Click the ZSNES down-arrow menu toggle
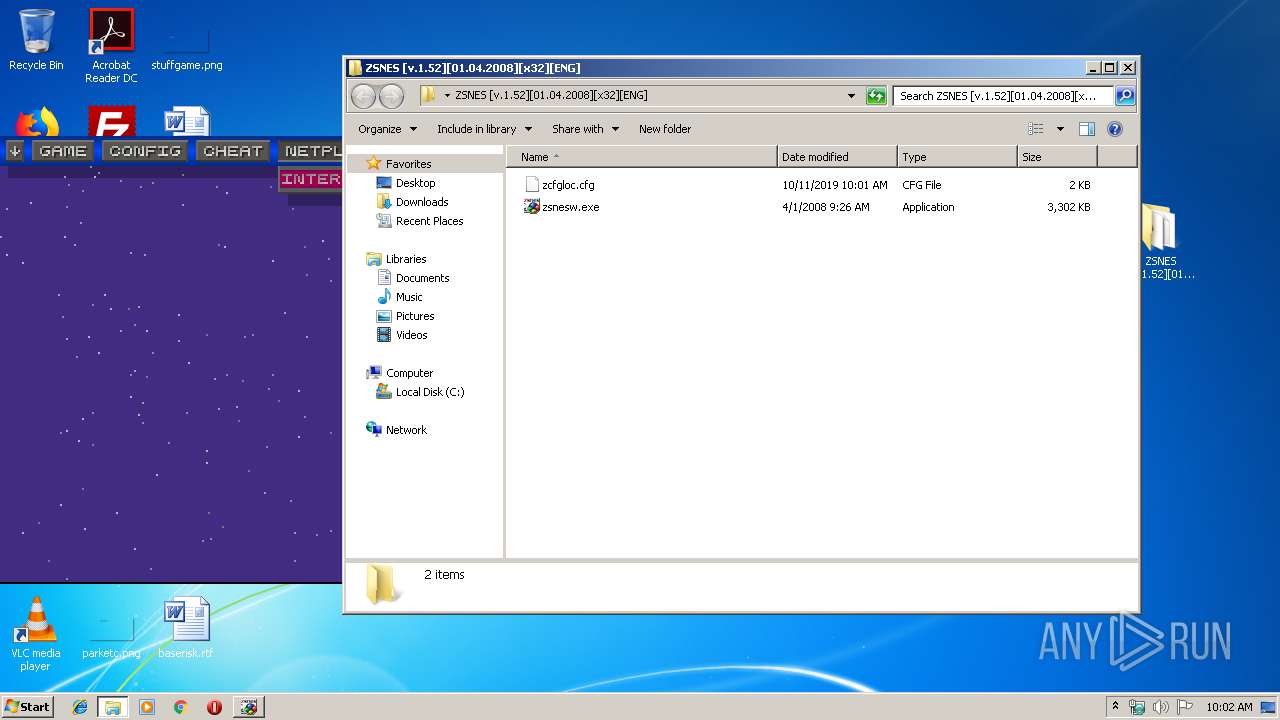The image size is (1280, 720). point(15,151)
